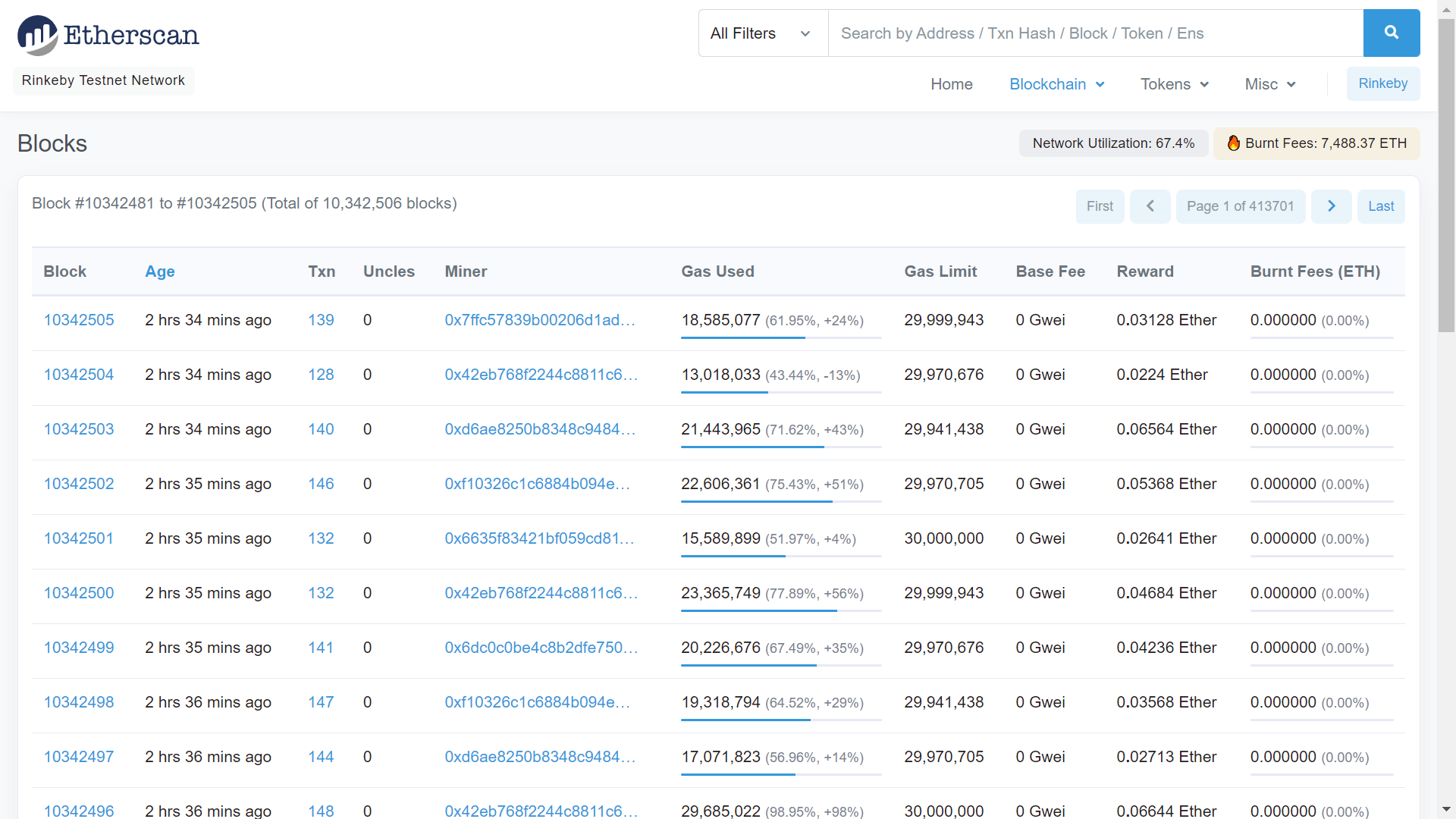
Task: Open miner 0xf10326c1c6884b094e for block 10342502
Action: (x=538, y=484)
